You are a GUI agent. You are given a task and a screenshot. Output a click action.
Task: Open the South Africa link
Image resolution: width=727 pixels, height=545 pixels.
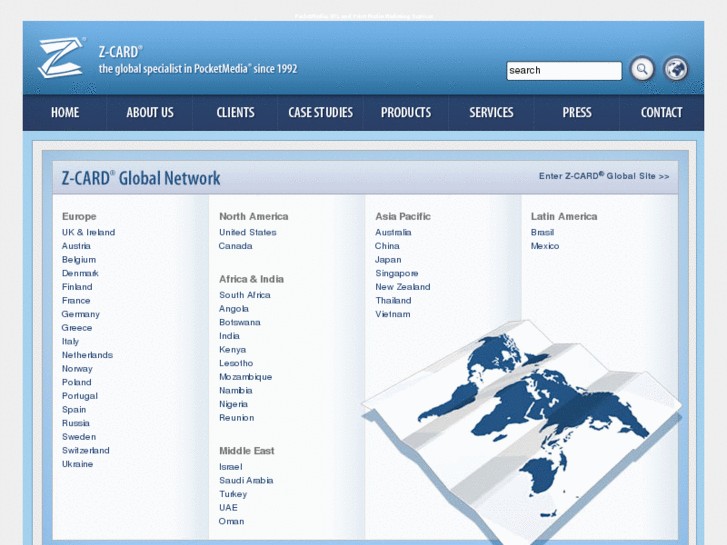[245, 295]
